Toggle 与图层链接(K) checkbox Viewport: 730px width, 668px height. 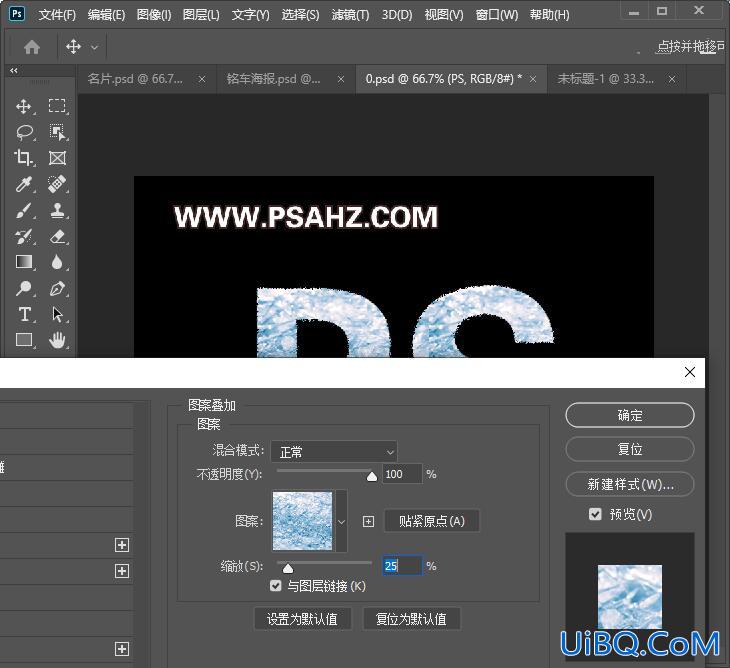276,586
